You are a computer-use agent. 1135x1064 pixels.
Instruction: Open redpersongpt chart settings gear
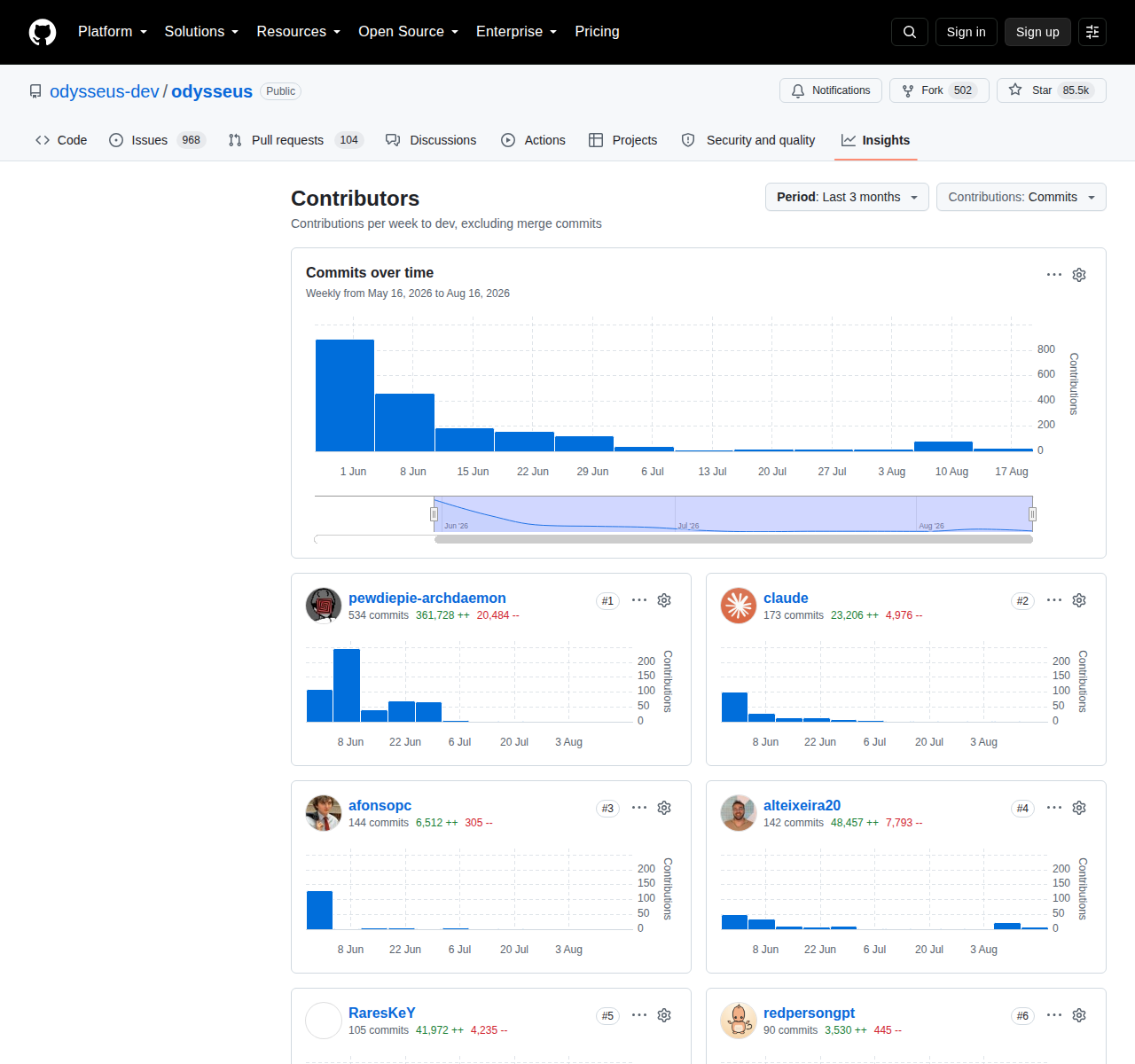click(x=1079, y=1015)
